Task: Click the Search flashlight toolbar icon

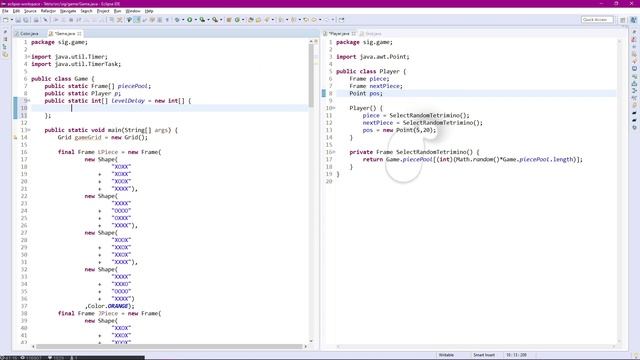Action: 267,20
